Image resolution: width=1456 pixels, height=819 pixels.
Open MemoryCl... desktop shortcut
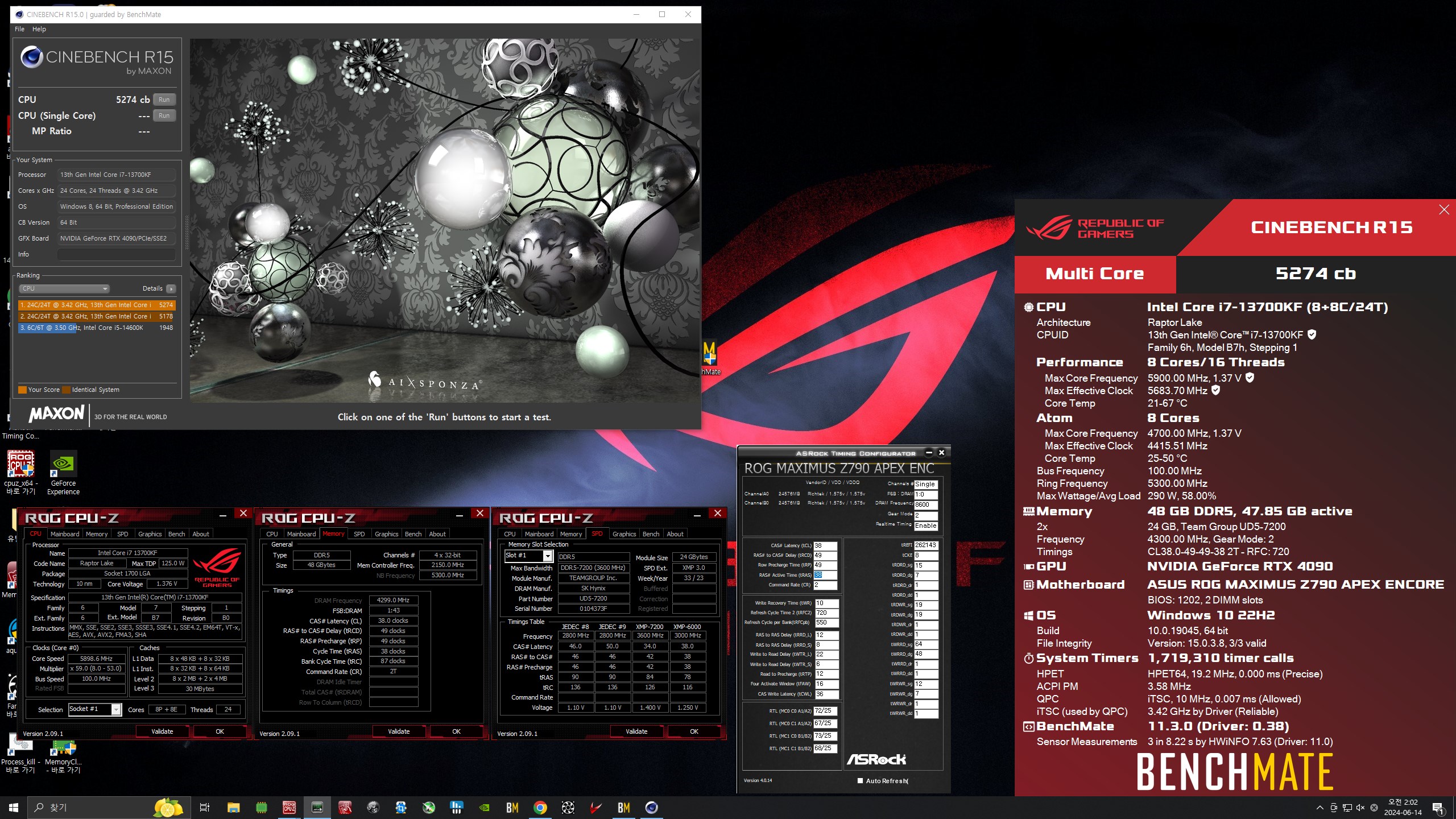(x=63, y=754)
